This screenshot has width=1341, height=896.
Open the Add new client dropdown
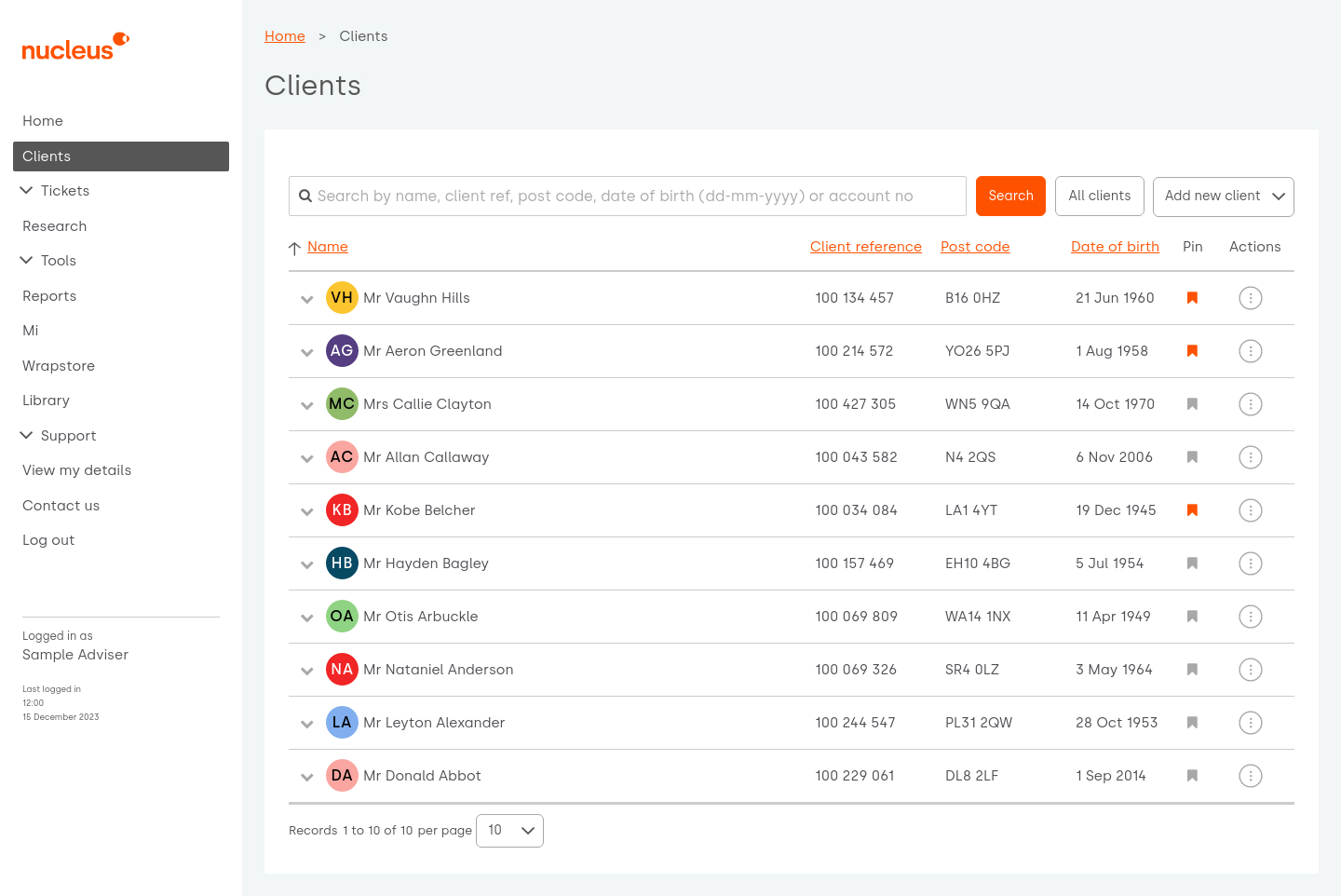coord(1223,197)
